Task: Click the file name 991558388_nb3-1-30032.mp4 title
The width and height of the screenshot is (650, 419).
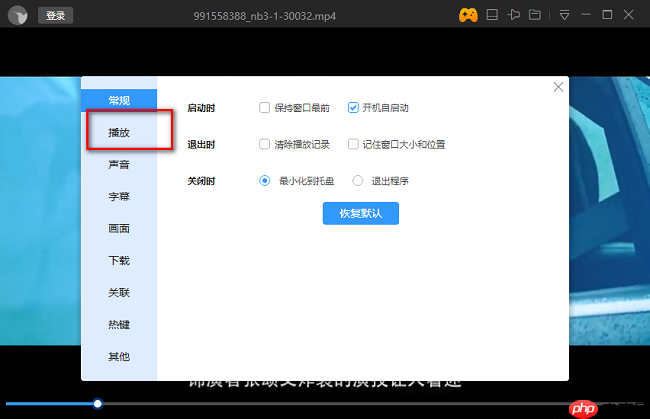Action: coord(264,16)
